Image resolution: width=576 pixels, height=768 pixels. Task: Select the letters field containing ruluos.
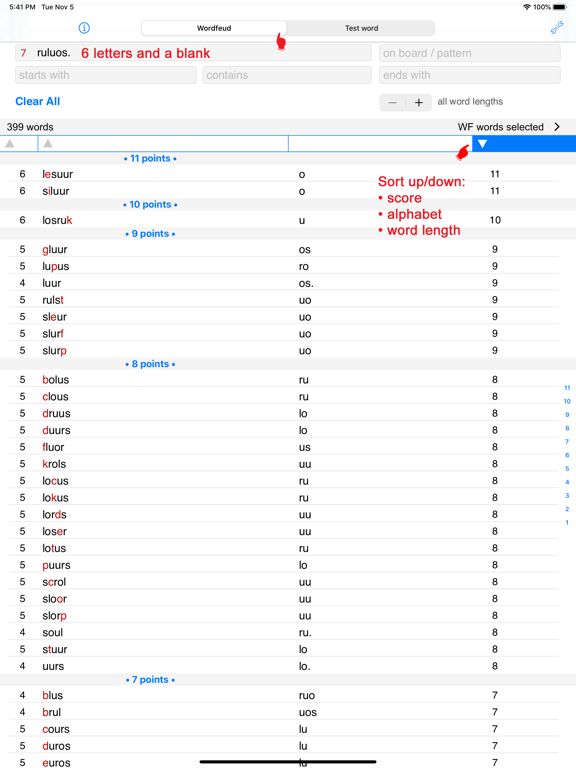click(193, 53)
